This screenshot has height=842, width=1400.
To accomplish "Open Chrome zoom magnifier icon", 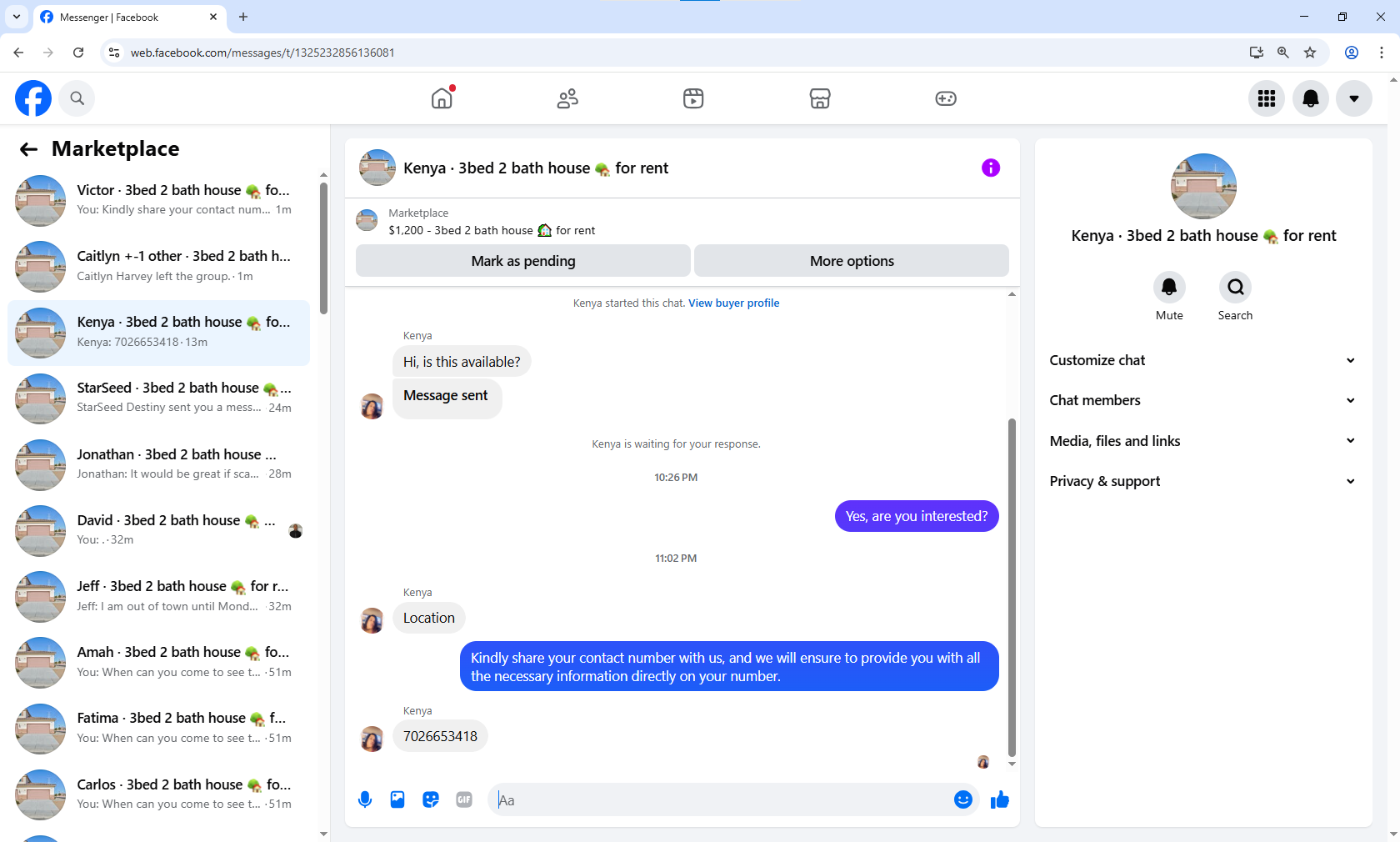I will coord(1283,53).
